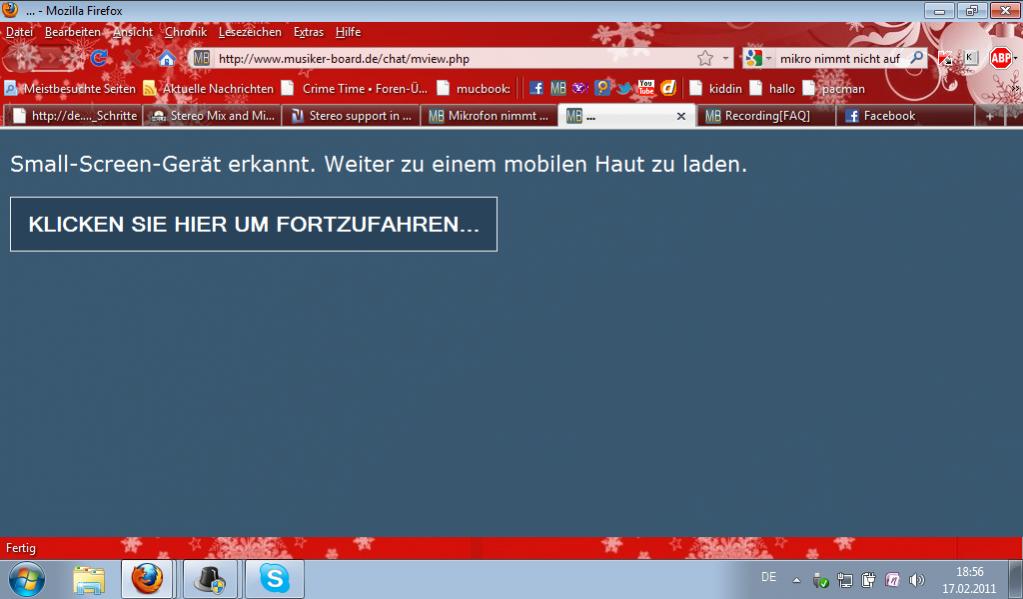Switch to the Recording[FAQ] tab
Screen dimensions: 1023x599
point(766,115)
